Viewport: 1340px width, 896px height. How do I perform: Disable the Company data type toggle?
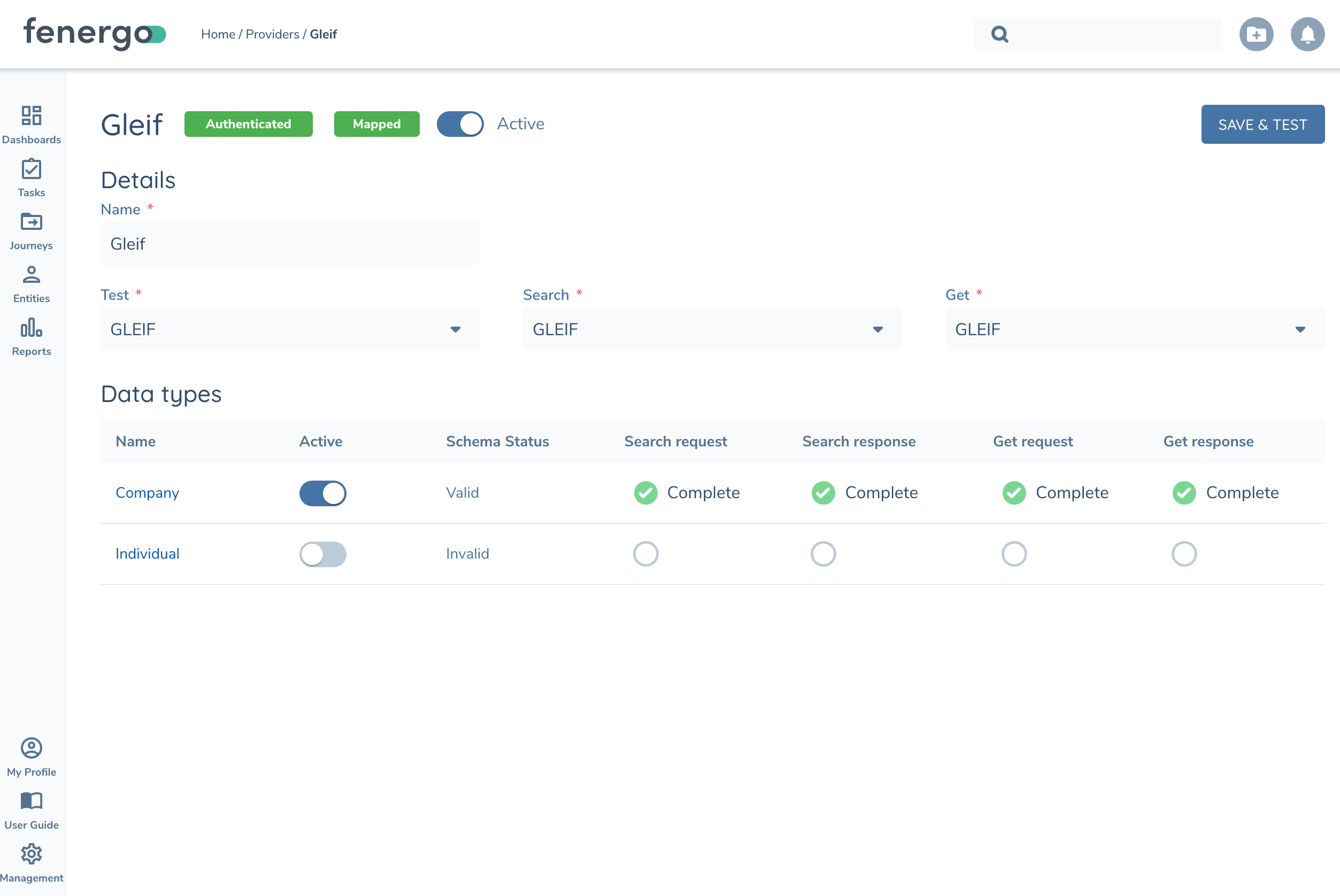pyautogui.click(x=323, y=493)
